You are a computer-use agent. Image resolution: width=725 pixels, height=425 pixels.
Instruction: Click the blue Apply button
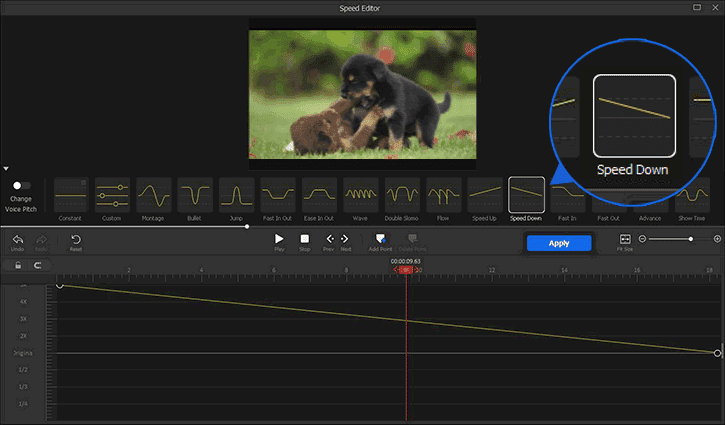coord(559,243)
